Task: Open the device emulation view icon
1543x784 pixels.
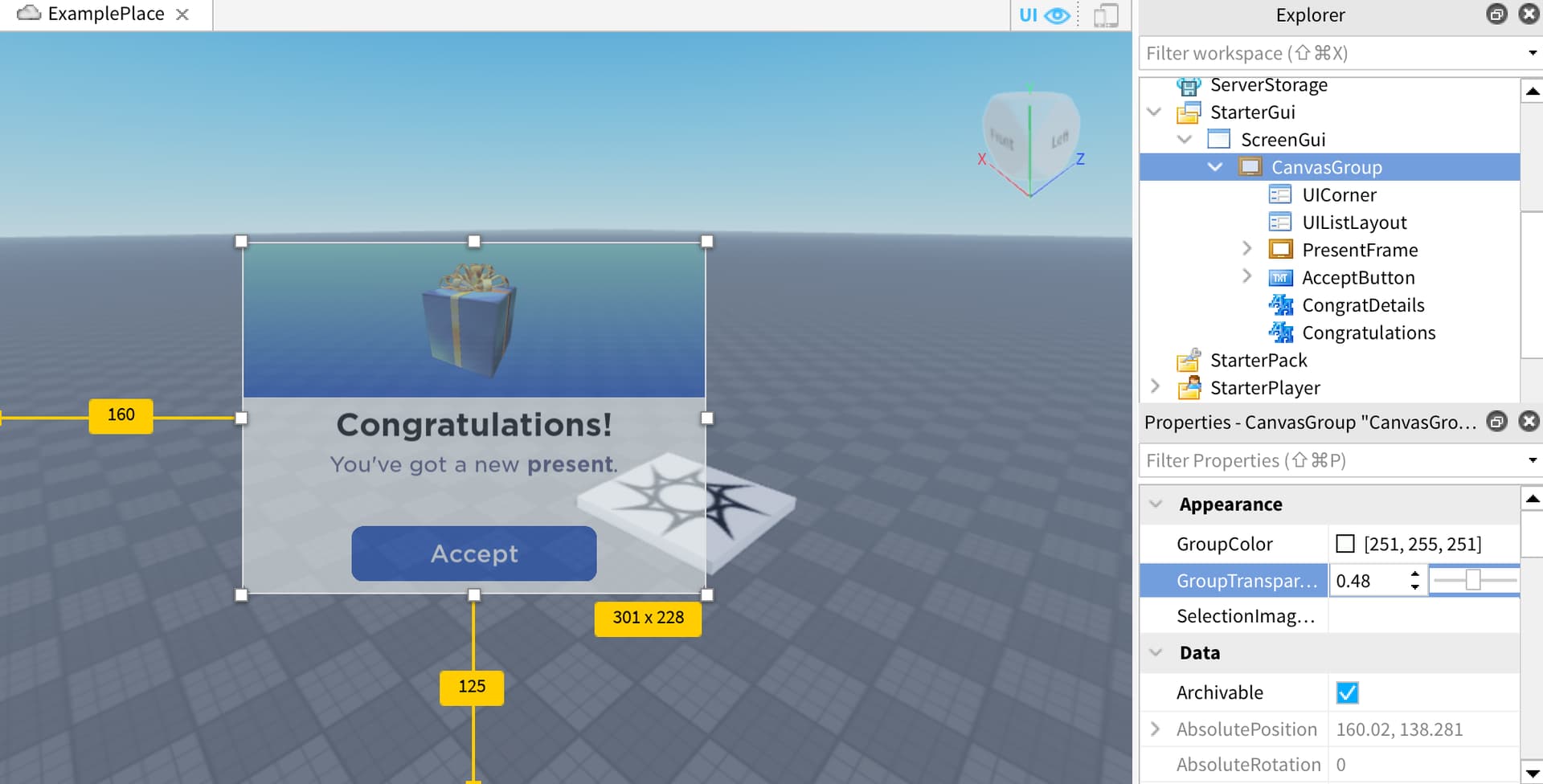Action: (x=1107, y=14)
